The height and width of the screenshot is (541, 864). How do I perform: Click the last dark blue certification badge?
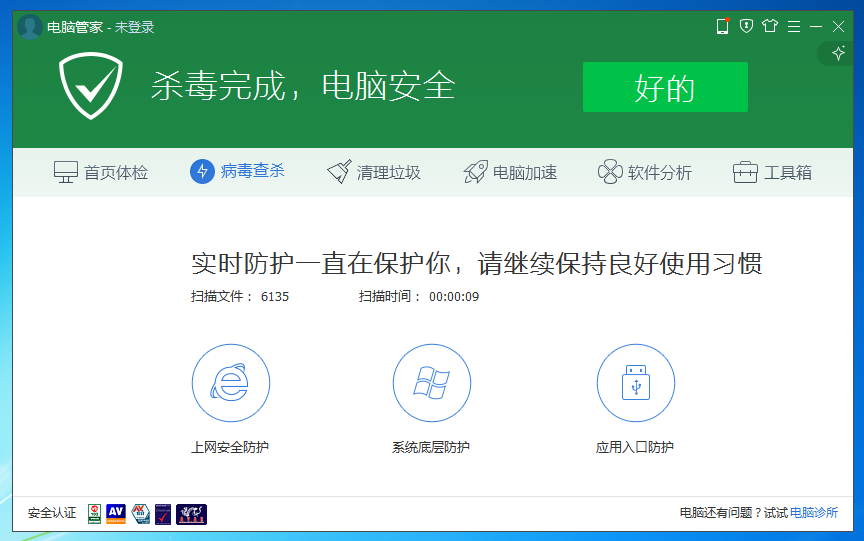tap(191, 514)
